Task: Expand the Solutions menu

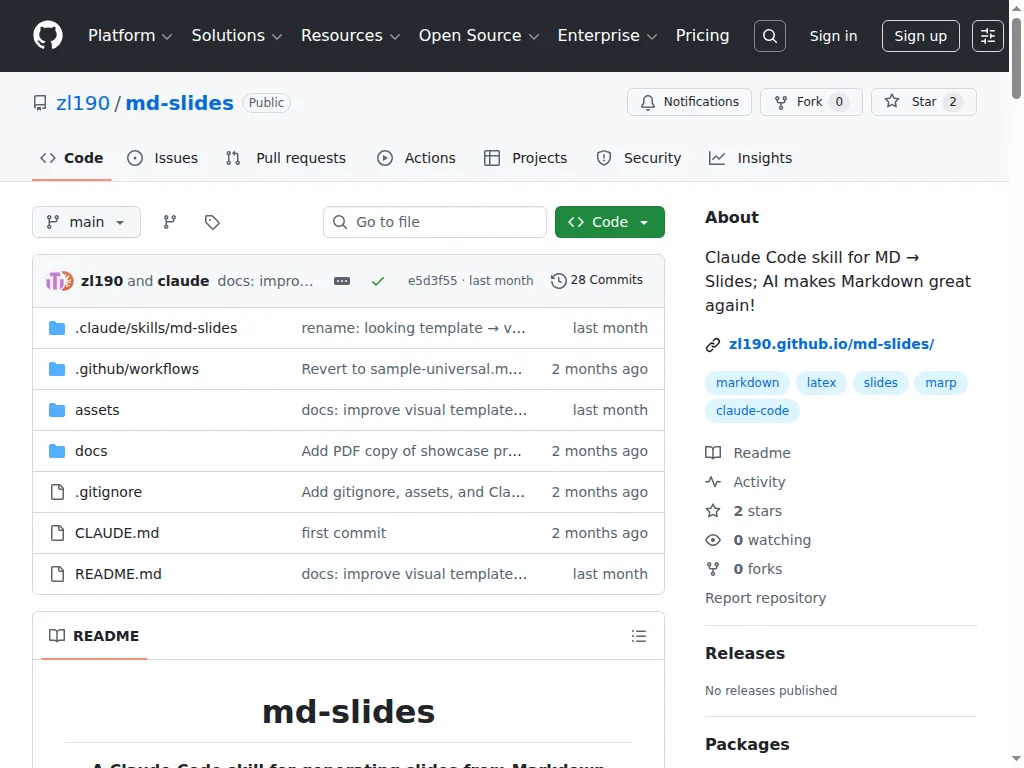Action: pyautogui.click(x=236, y=36)
